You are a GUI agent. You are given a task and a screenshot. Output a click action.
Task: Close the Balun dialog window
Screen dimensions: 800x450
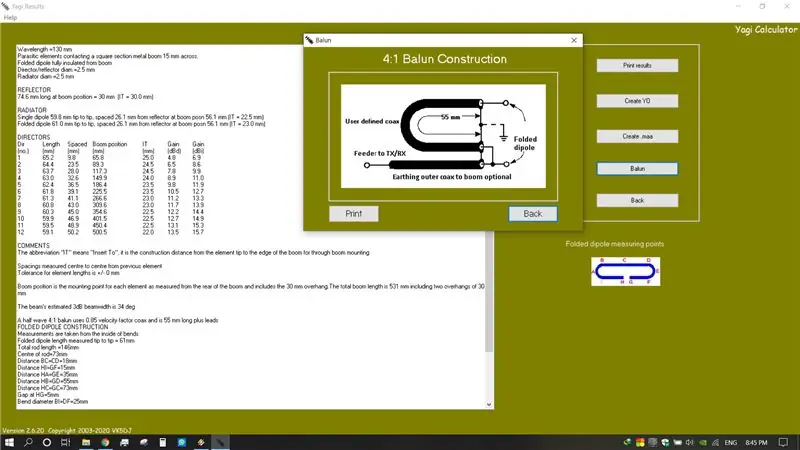(574, 40)
